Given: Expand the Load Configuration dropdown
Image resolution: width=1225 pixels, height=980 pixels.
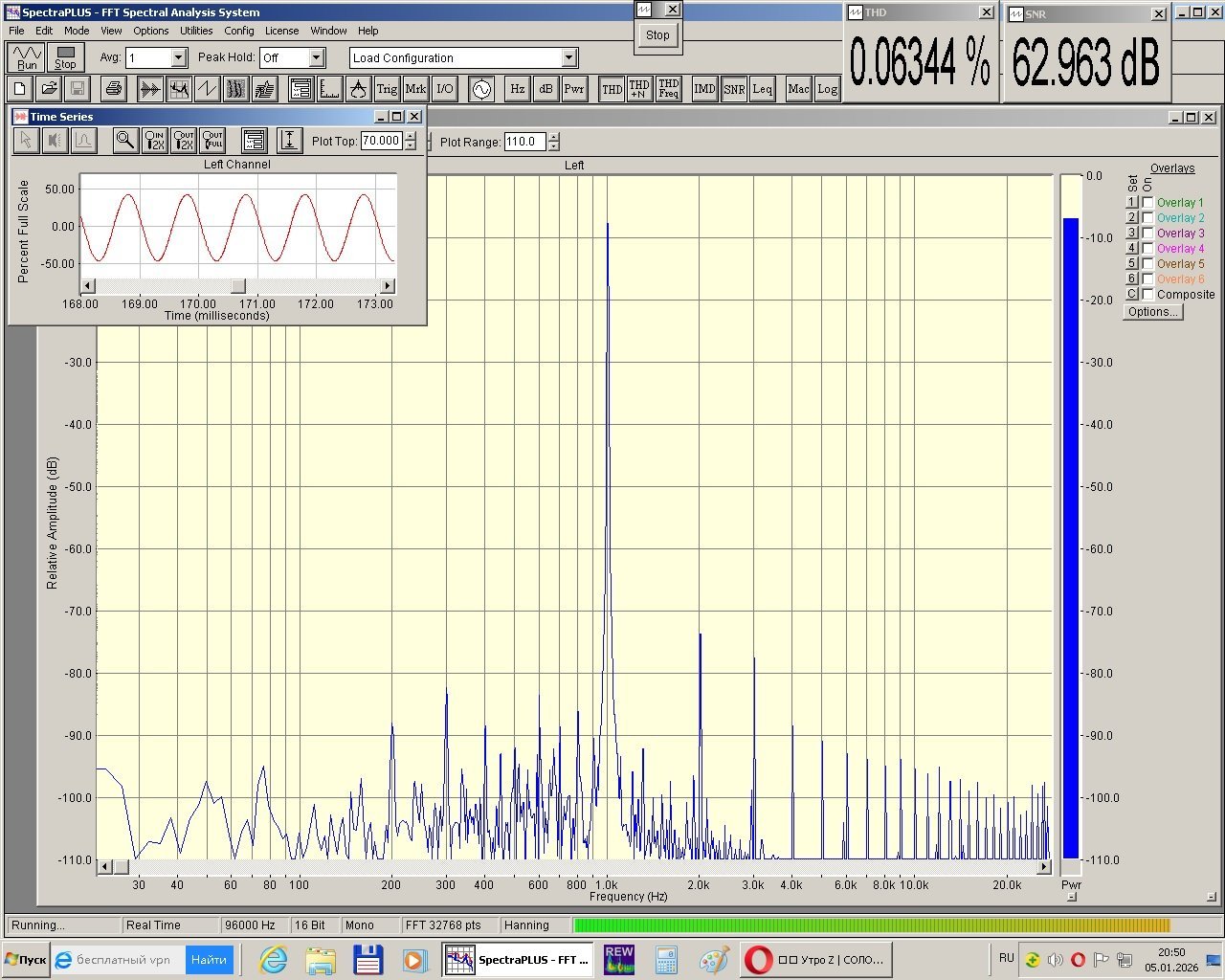Looking at the screenshot, I should pos(569,58).
